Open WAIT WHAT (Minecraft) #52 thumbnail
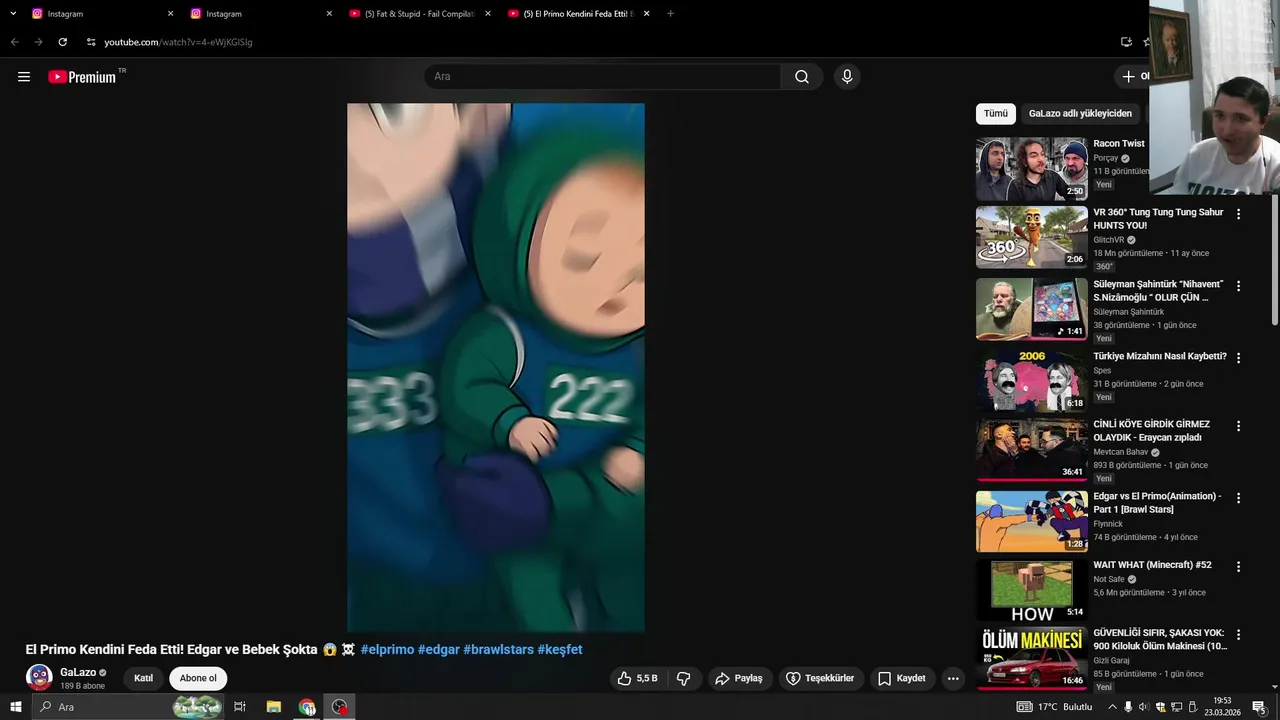 1031,590
